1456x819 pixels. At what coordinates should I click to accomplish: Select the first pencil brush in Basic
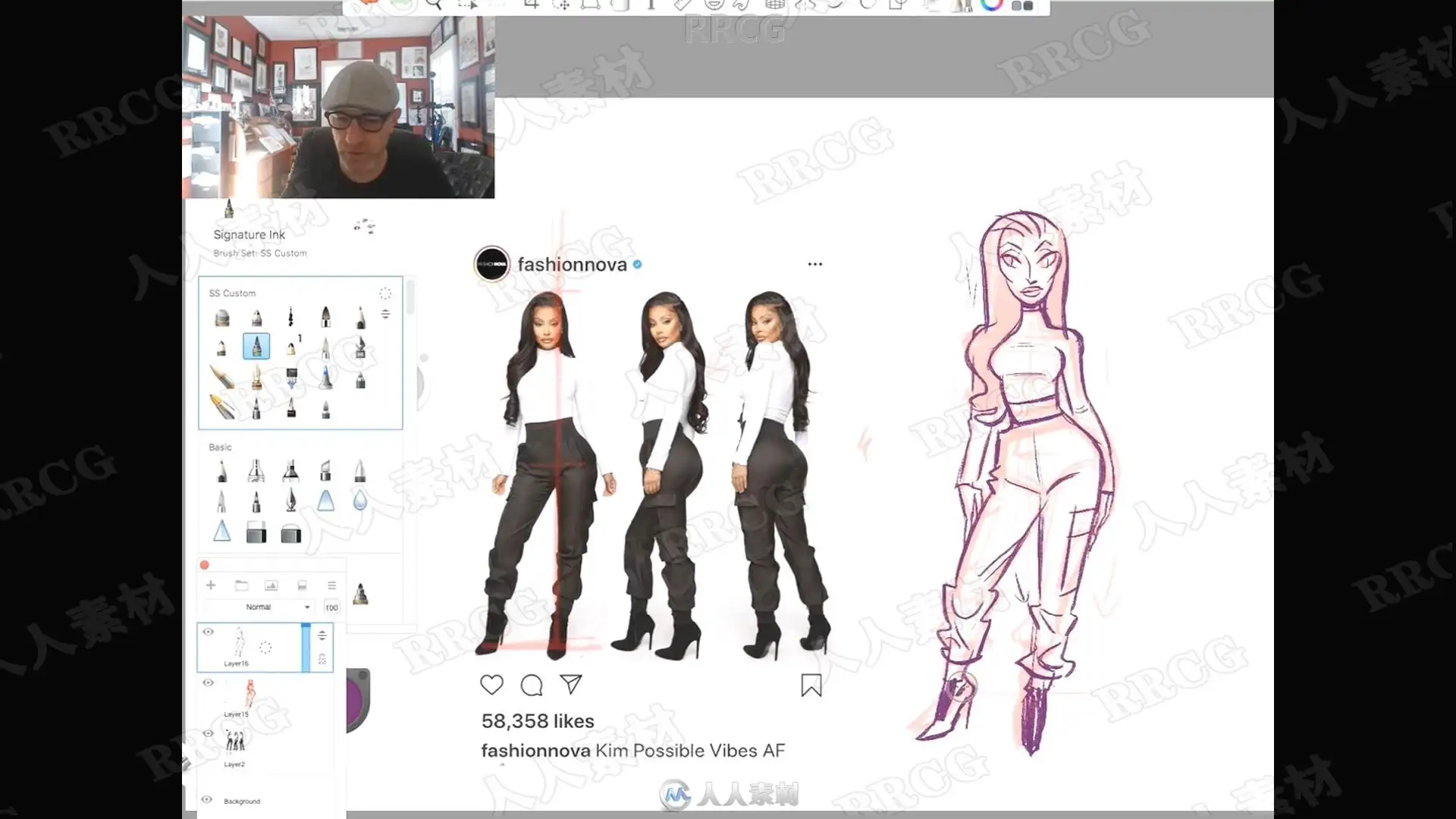(x=221, y=471)
